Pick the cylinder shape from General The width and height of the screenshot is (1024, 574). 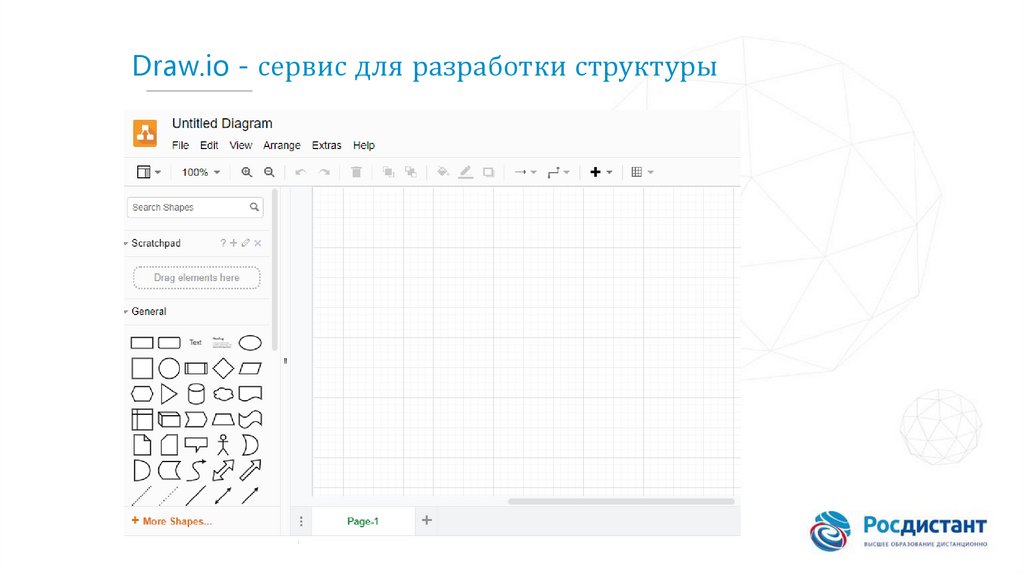tap(196, 394)
